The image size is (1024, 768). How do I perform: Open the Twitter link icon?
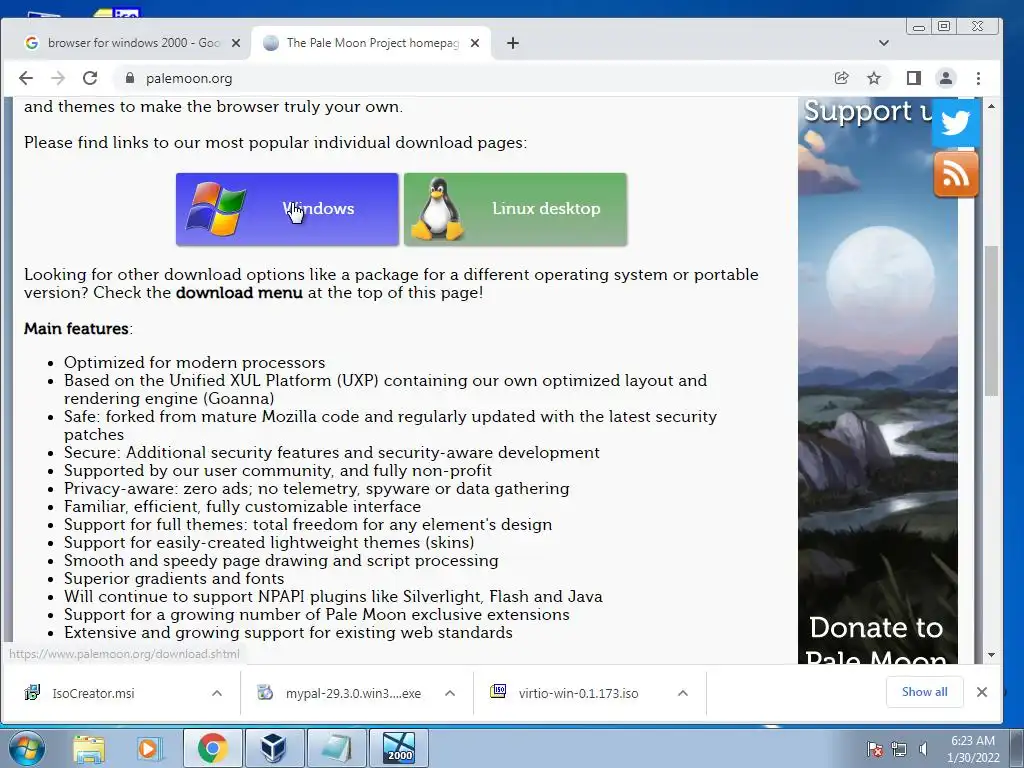pyautogui.click(x=955, y=122)
